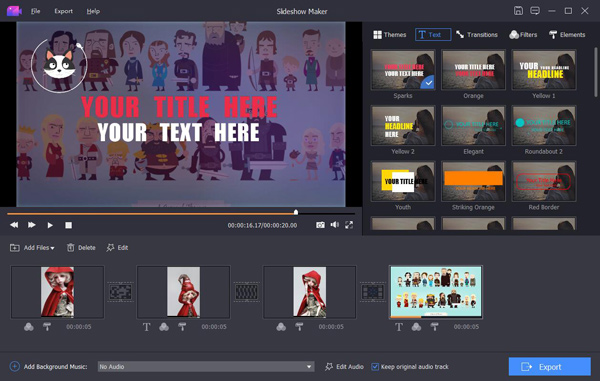Click the filter icon under the second clip
Viewport: 600px width, 381px height.
pos(164,327)
